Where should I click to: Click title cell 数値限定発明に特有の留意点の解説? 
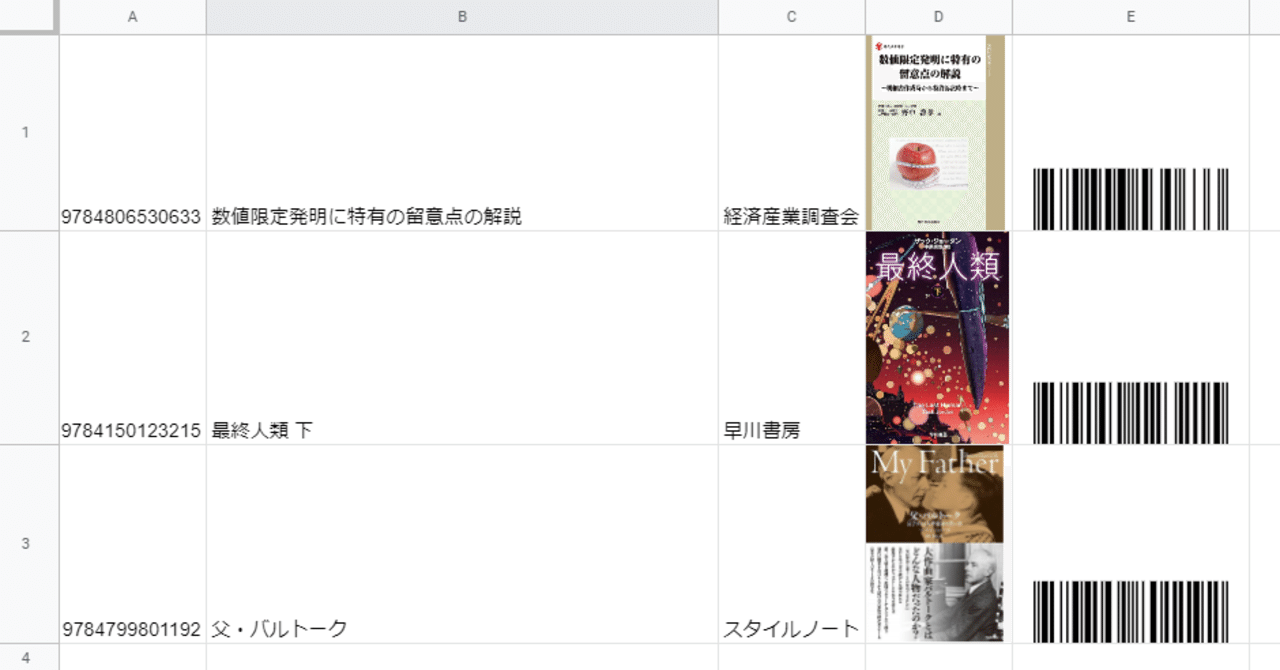pos(462,133)
